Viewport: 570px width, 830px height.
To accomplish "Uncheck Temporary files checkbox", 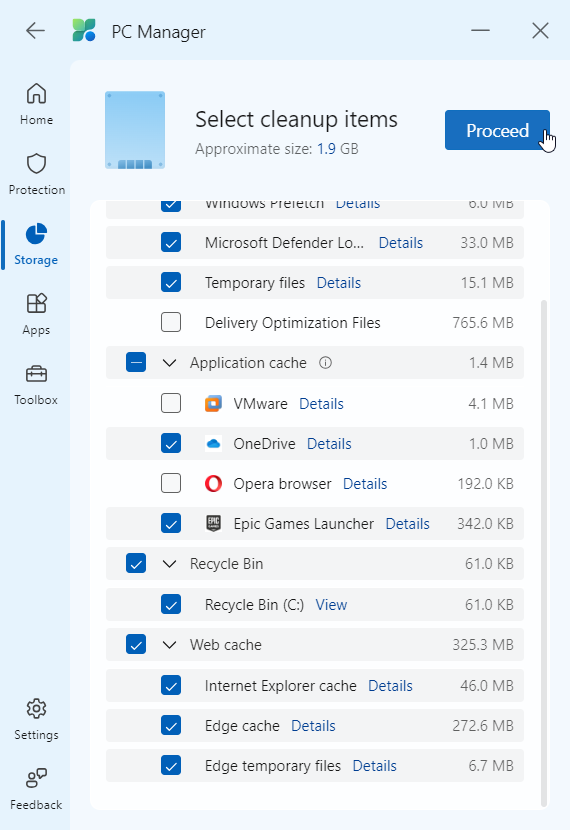I will tap(171, 282).
